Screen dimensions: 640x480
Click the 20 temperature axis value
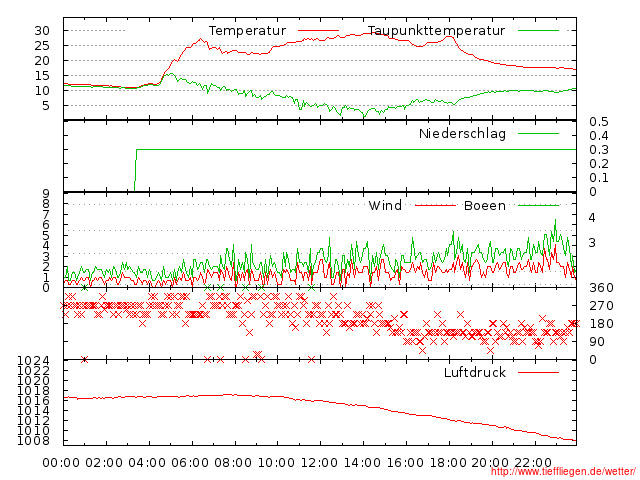(42, 61)
